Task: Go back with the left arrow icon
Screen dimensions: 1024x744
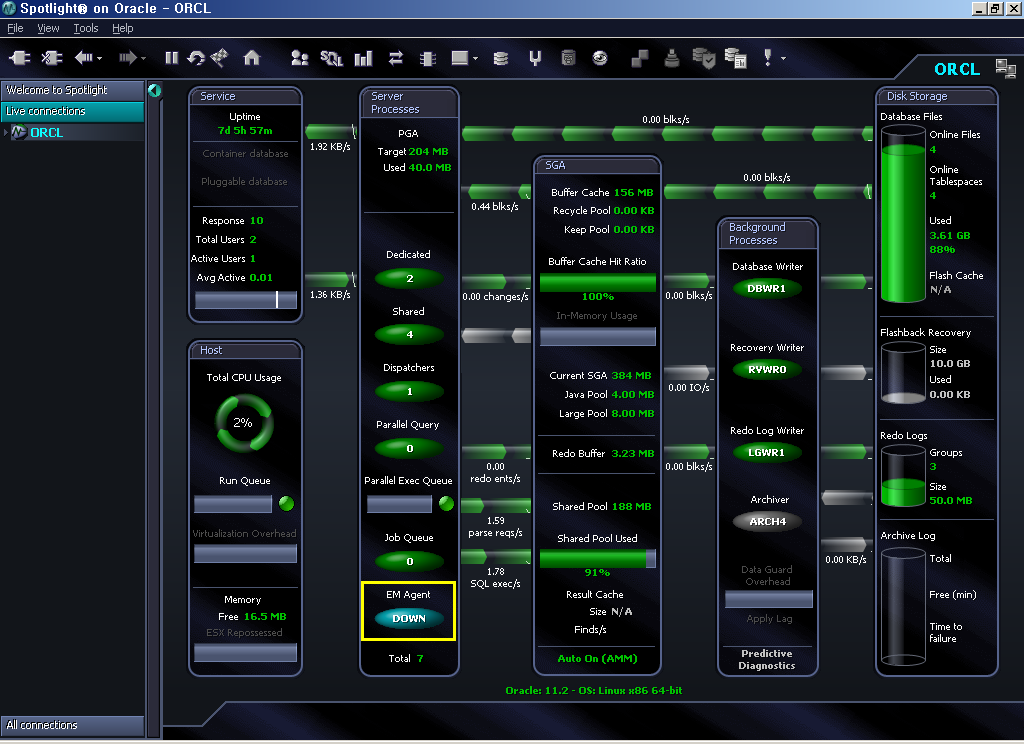Action: point(84,58)
